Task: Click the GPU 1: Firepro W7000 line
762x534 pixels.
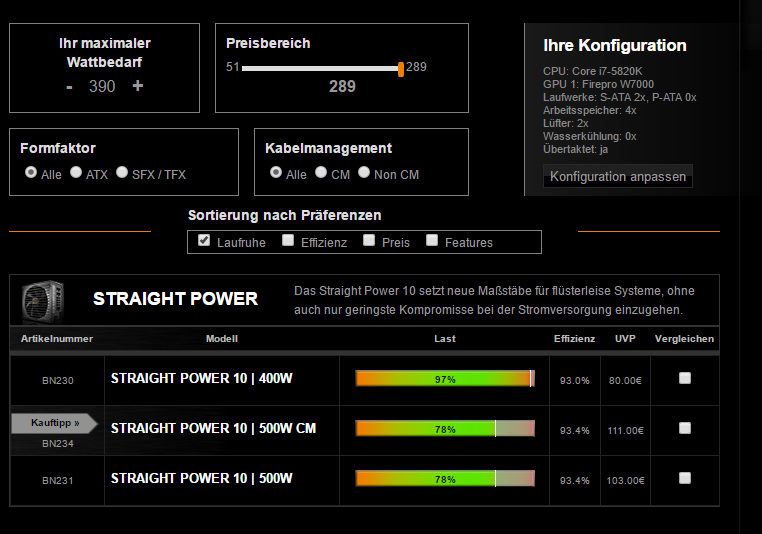Action: pos(598,84)
